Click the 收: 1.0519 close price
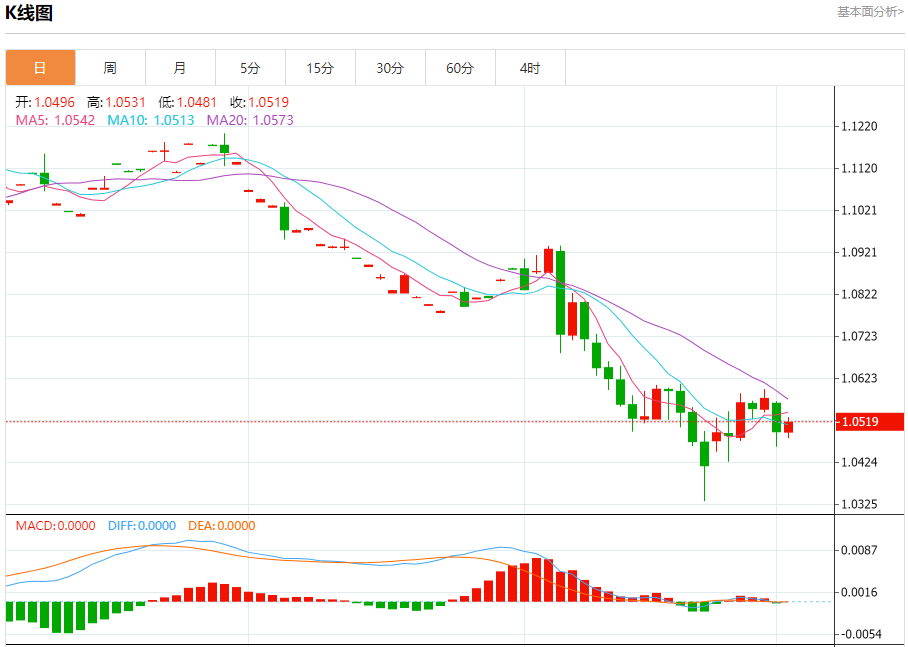 259,103
